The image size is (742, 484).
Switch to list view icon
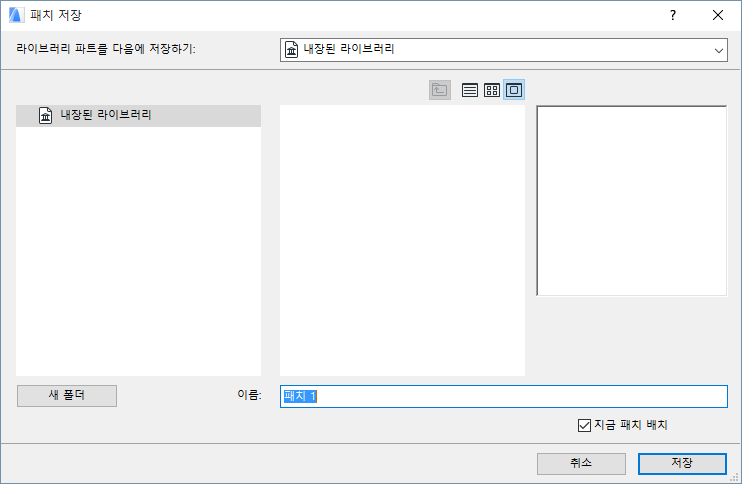[x=469, y=90]
